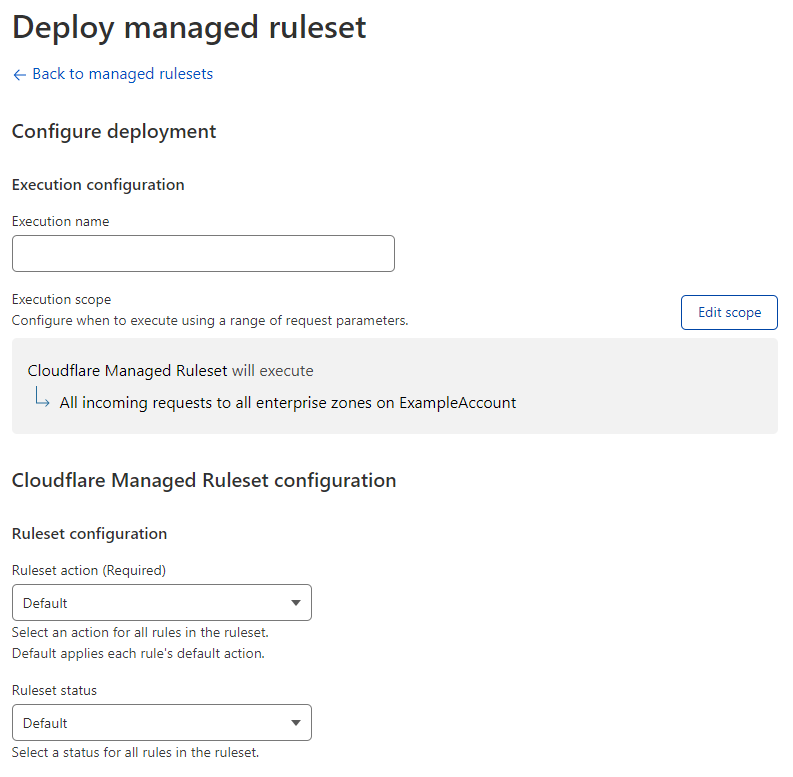This screenshot has height=777, width=793.
Task: Click the Deploy managed ruleset page title
Action: tap(189, 27)
